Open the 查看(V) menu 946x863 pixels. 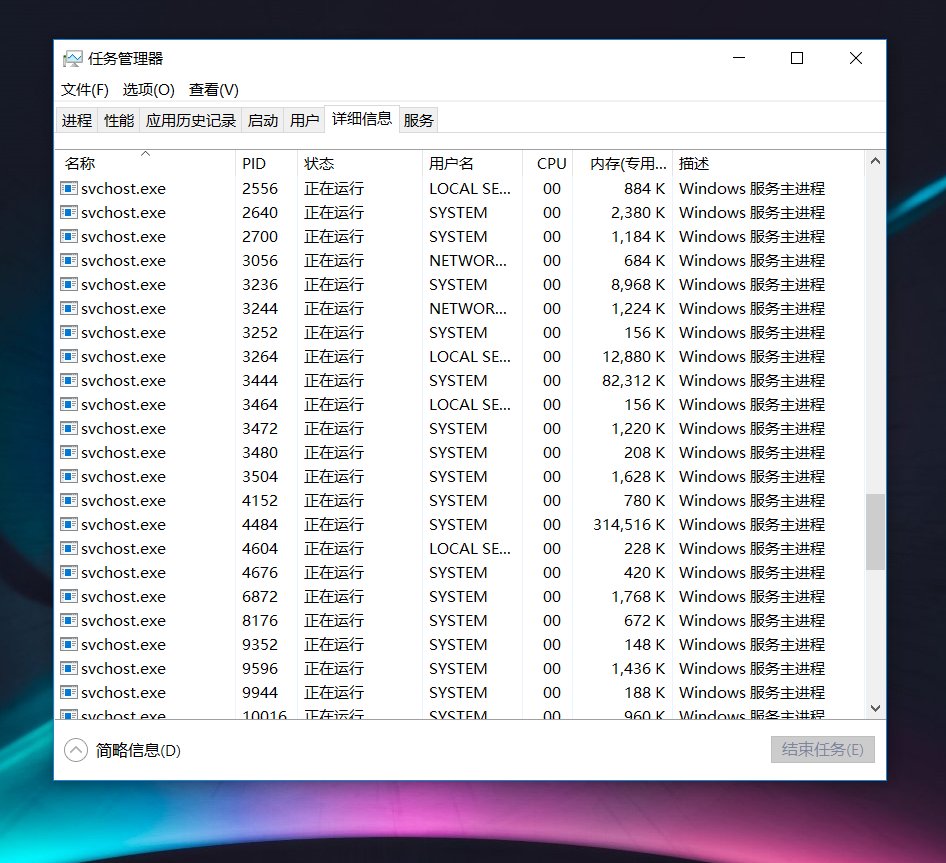tap(214, 90)
